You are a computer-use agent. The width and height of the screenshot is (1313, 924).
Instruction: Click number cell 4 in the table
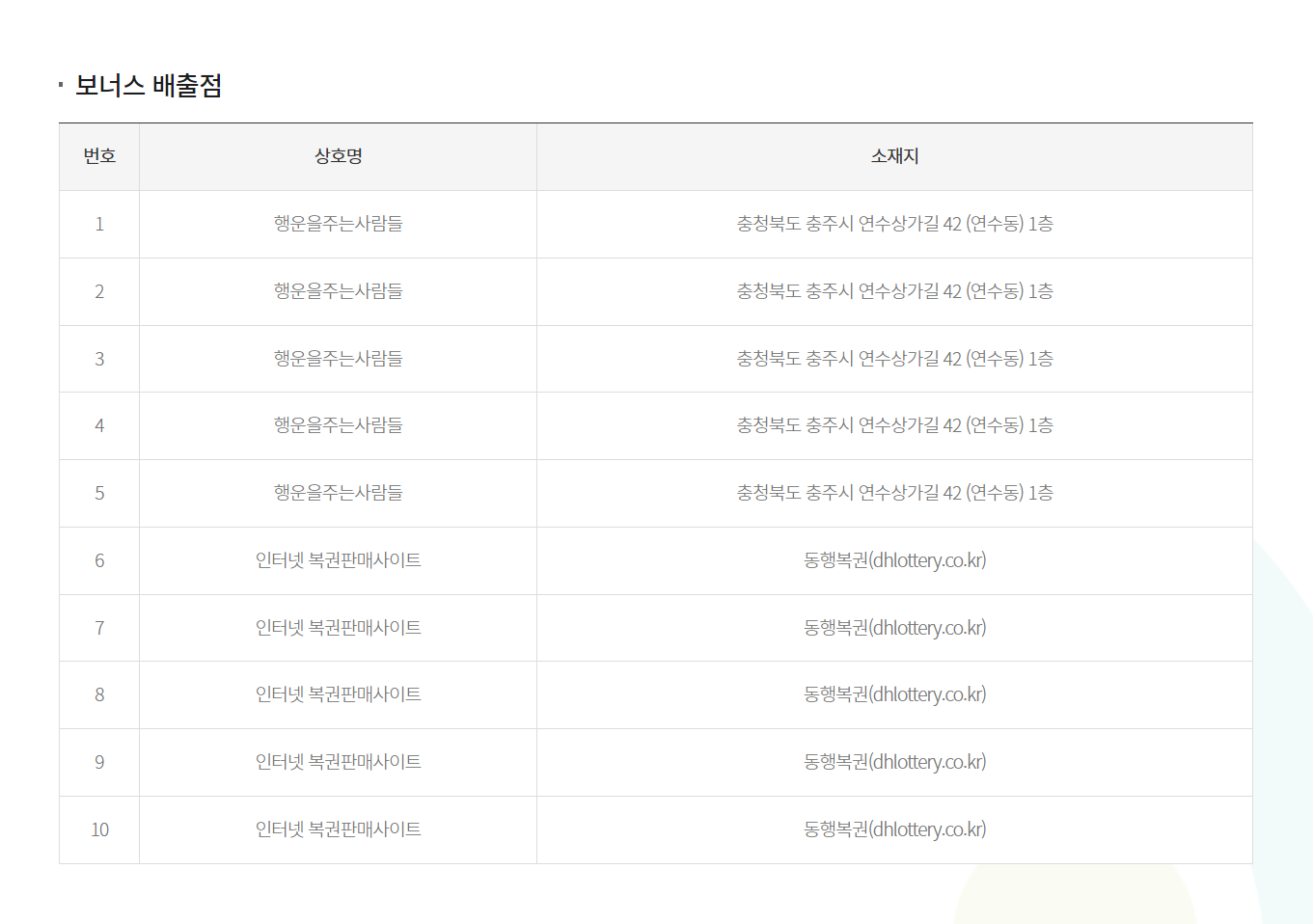99,425
